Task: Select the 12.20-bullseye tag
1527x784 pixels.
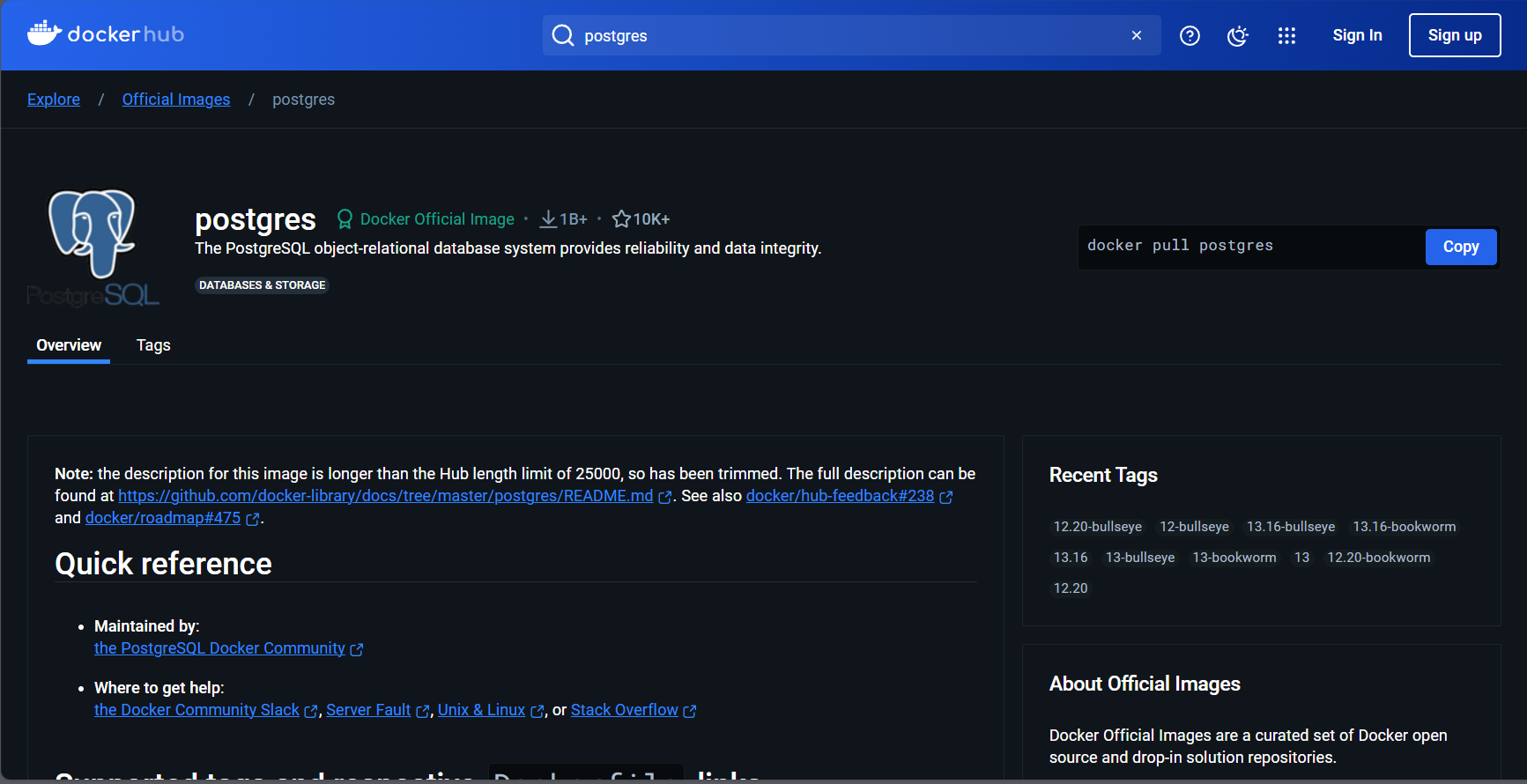Action: click(1098, 527)
